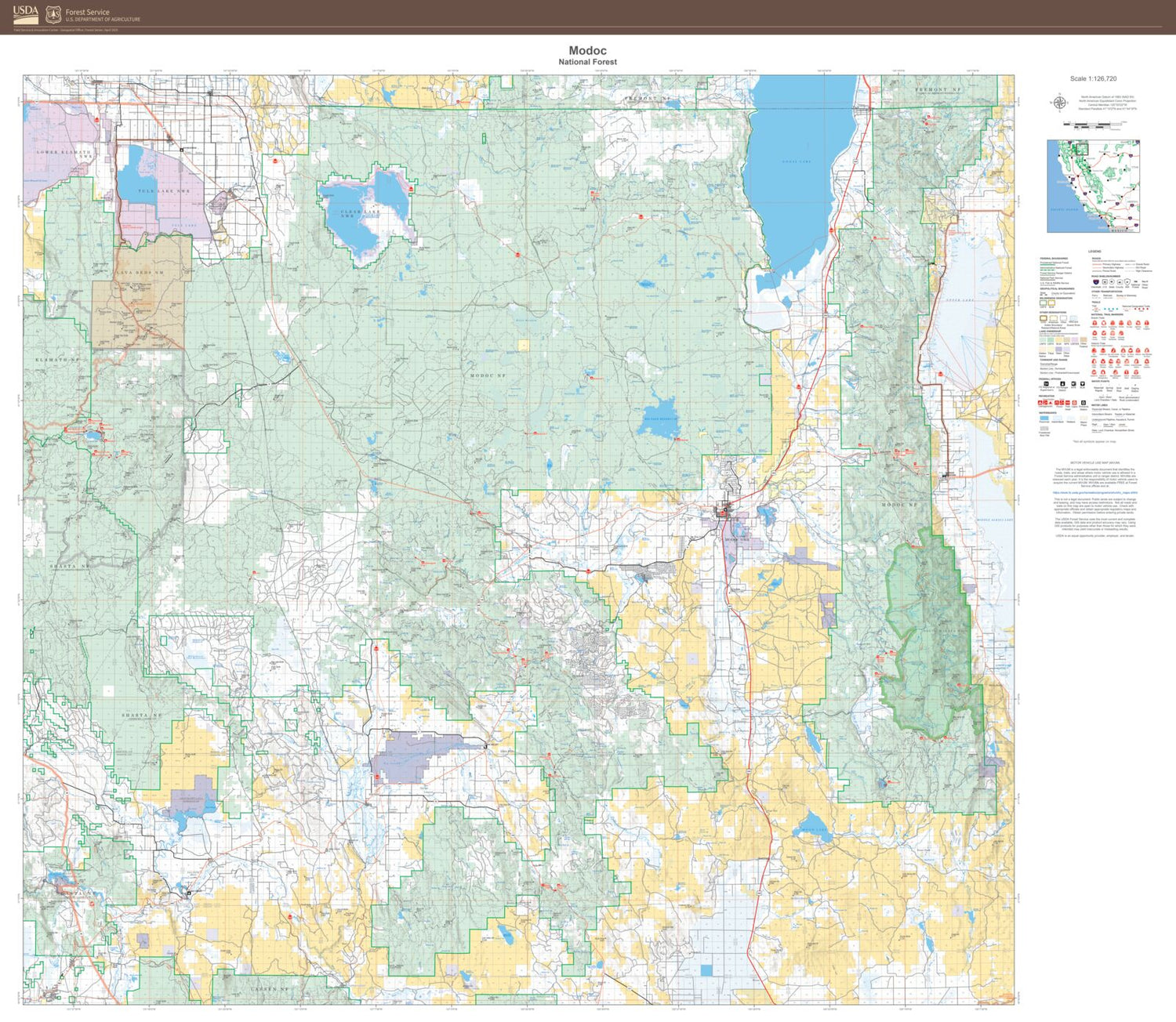Click the BLM federal office icon in legend

(x=1083, y=383)
